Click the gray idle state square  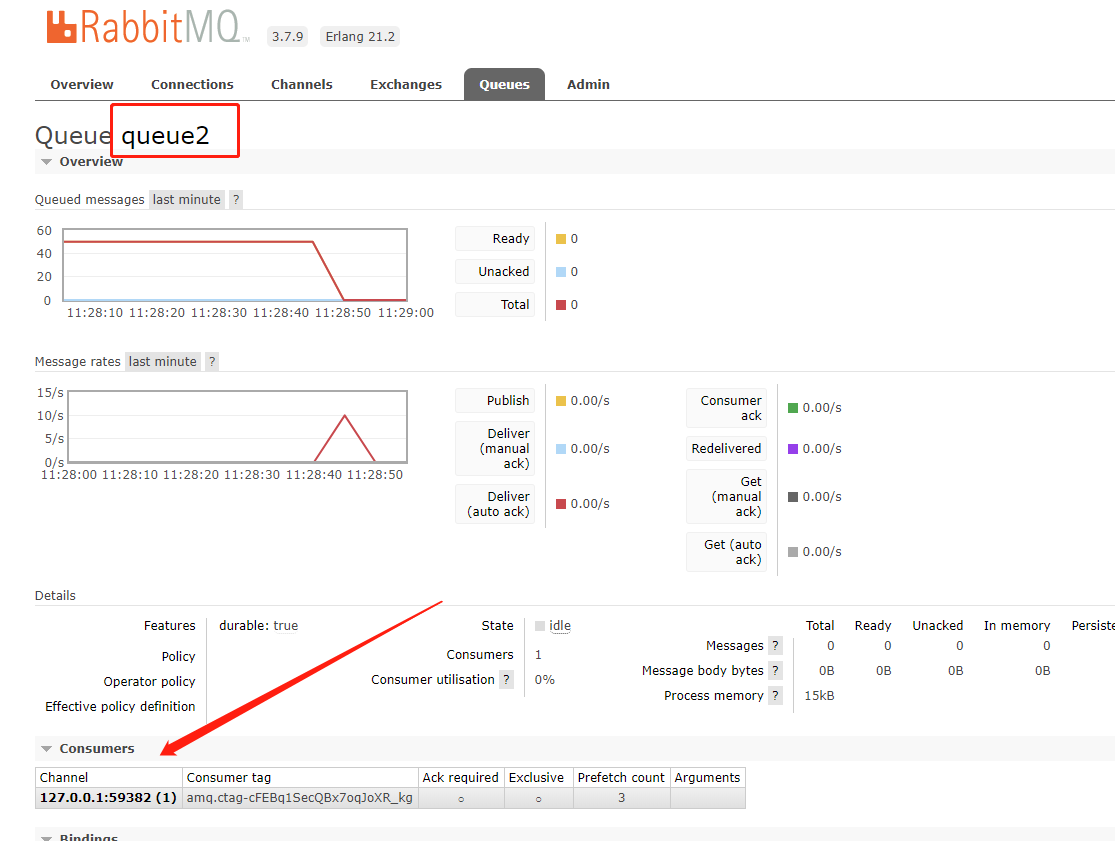[540, 626]
